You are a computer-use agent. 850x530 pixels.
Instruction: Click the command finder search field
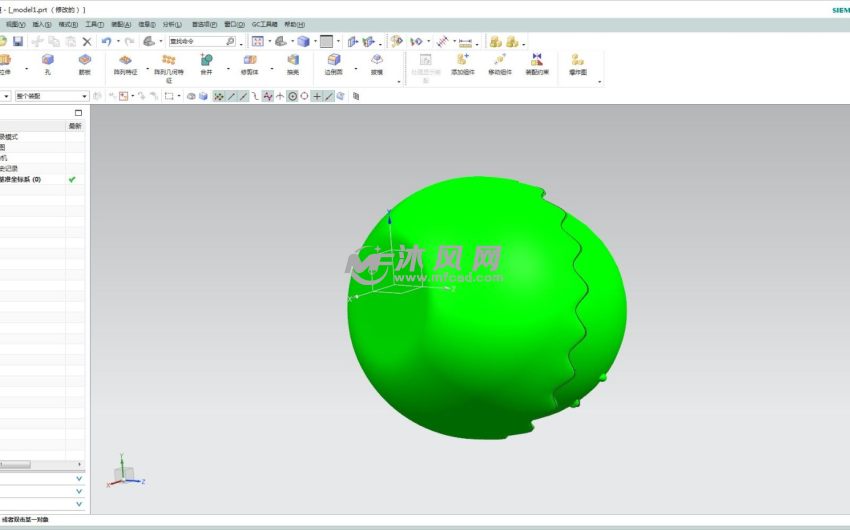pyautogui.click(x=197, y=42)
